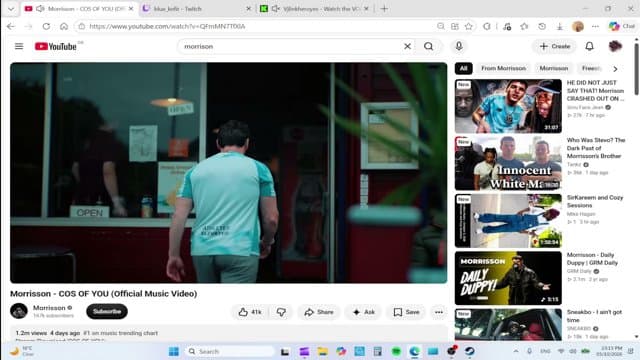Click the Ask button under the video

pyautogui.click(x=364, y=312)
